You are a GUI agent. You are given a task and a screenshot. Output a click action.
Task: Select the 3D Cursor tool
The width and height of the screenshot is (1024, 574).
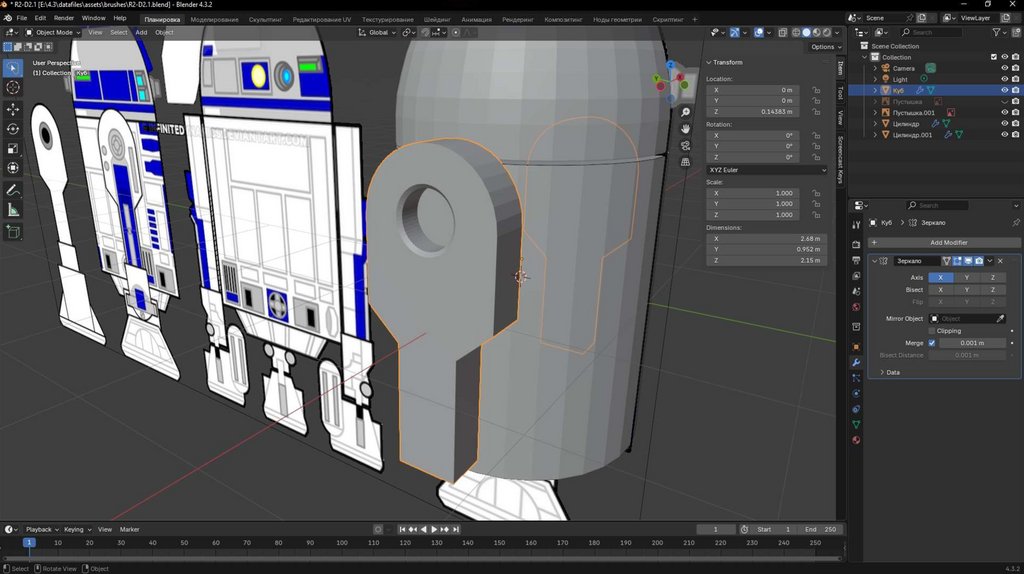(x=13, y=87)
